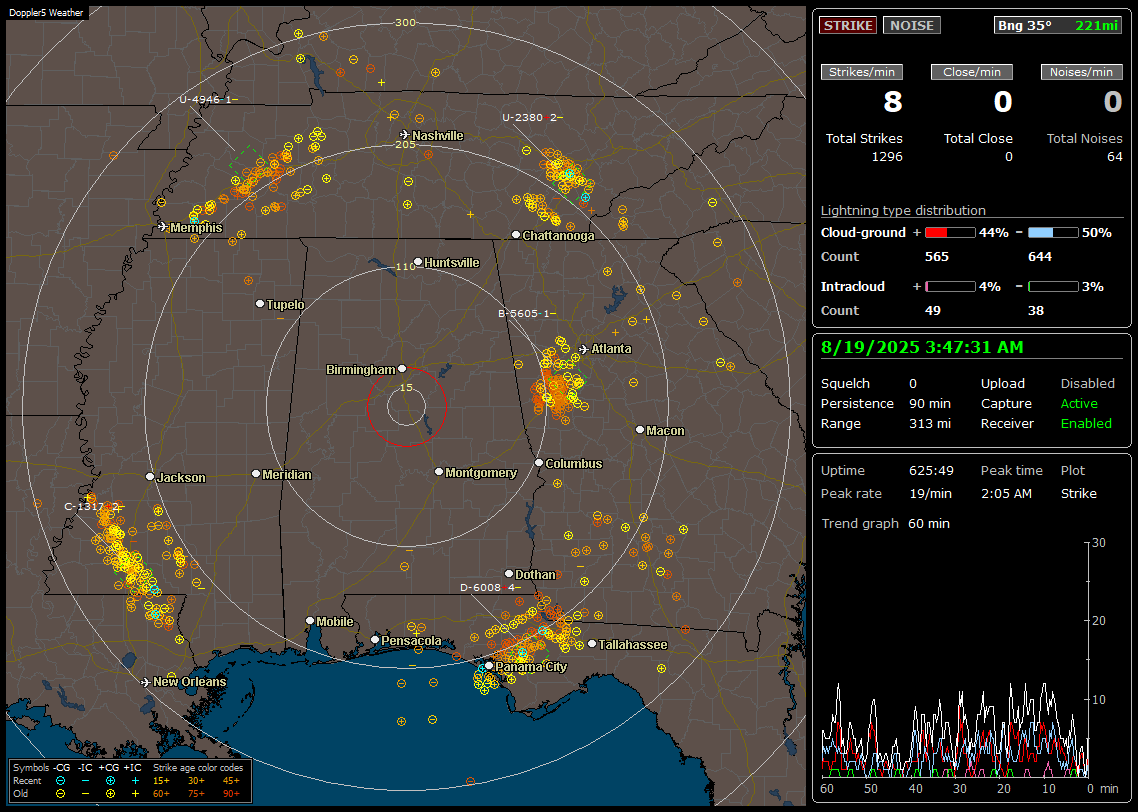This screenshot has width=1138, height=812.
Task: Click the Jackson city dot marker
Action: (150, 477)
